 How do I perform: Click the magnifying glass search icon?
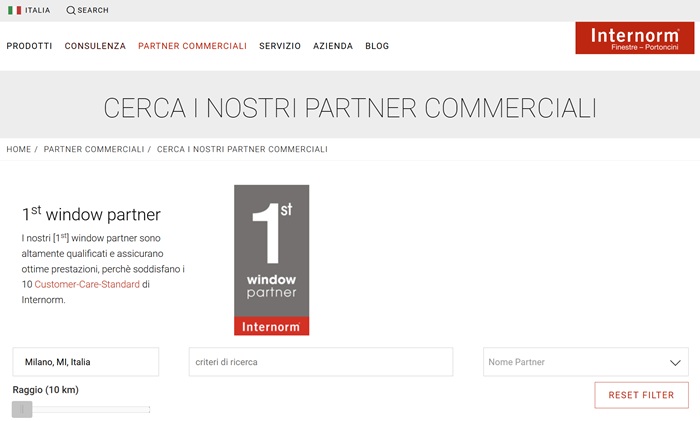(x=71, y=10)
